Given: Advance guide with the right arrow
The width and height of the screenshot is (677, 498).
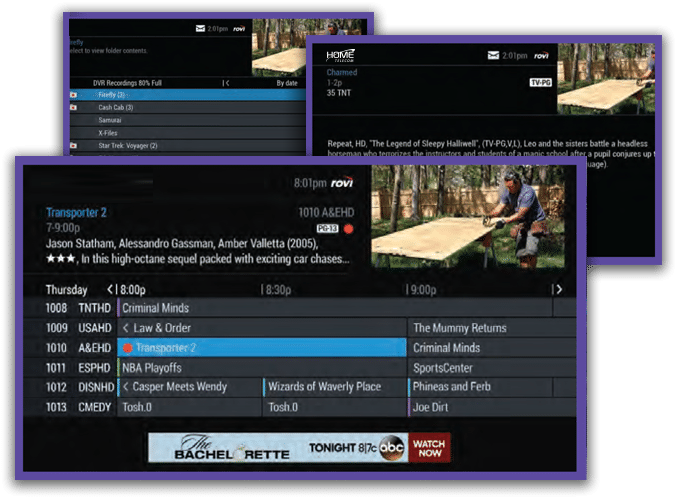Looking at the screenshot, I should (559, 289).
